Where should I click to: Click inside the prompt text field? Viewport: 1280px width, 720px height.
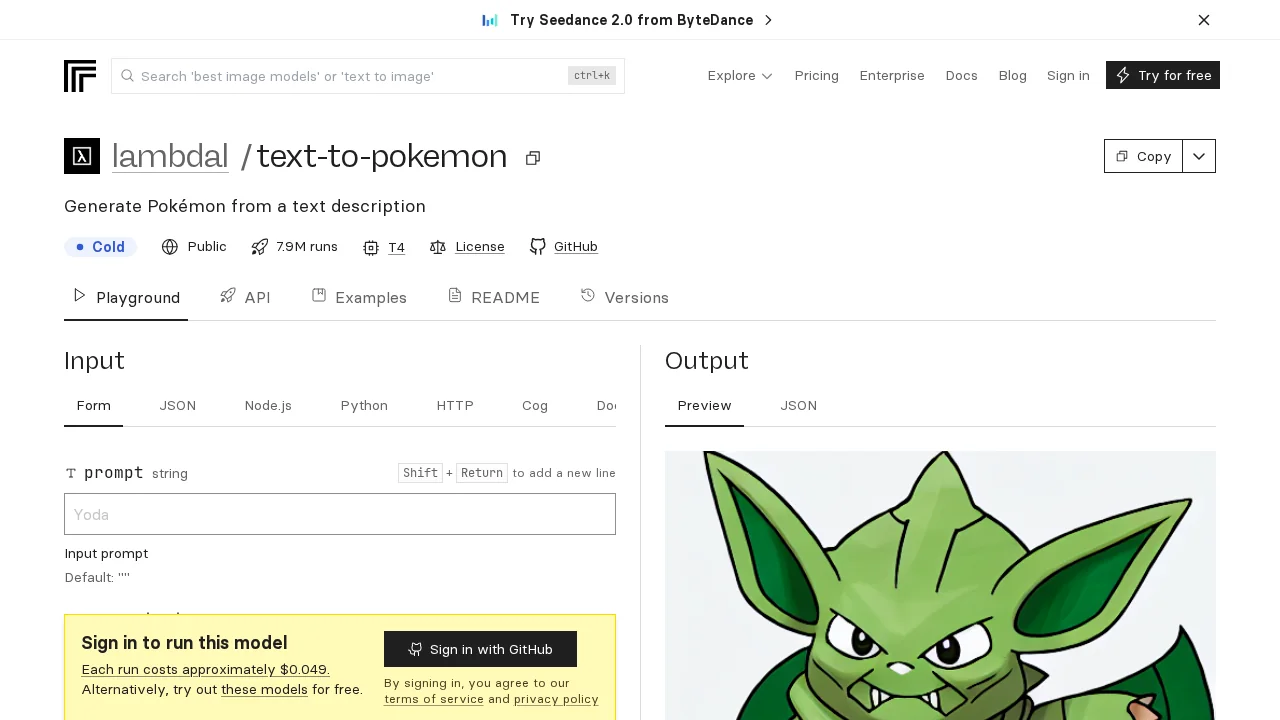[340, 514]
